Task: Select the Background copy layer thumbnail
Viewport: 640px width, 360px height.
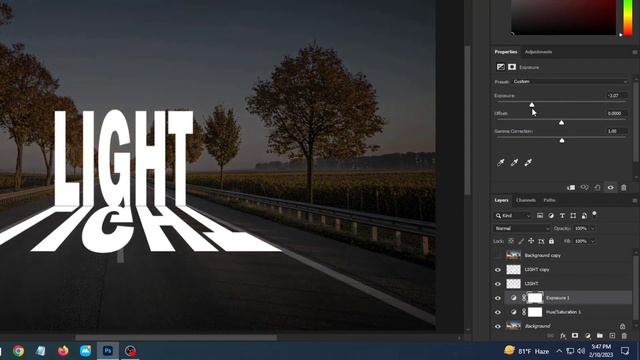Action: (x=513, y=255)
